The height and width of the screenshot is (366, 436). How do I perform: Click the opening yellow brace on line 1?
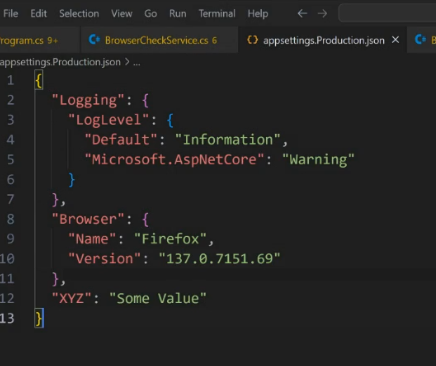39,81
